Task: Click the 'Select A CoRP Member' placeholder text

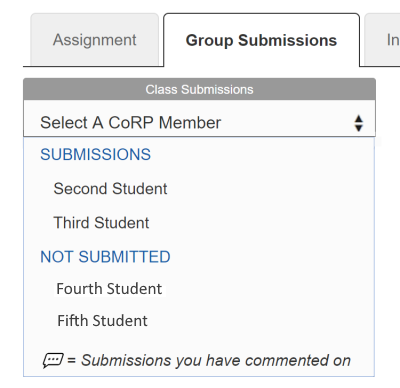Action: (x=130, y=123)
